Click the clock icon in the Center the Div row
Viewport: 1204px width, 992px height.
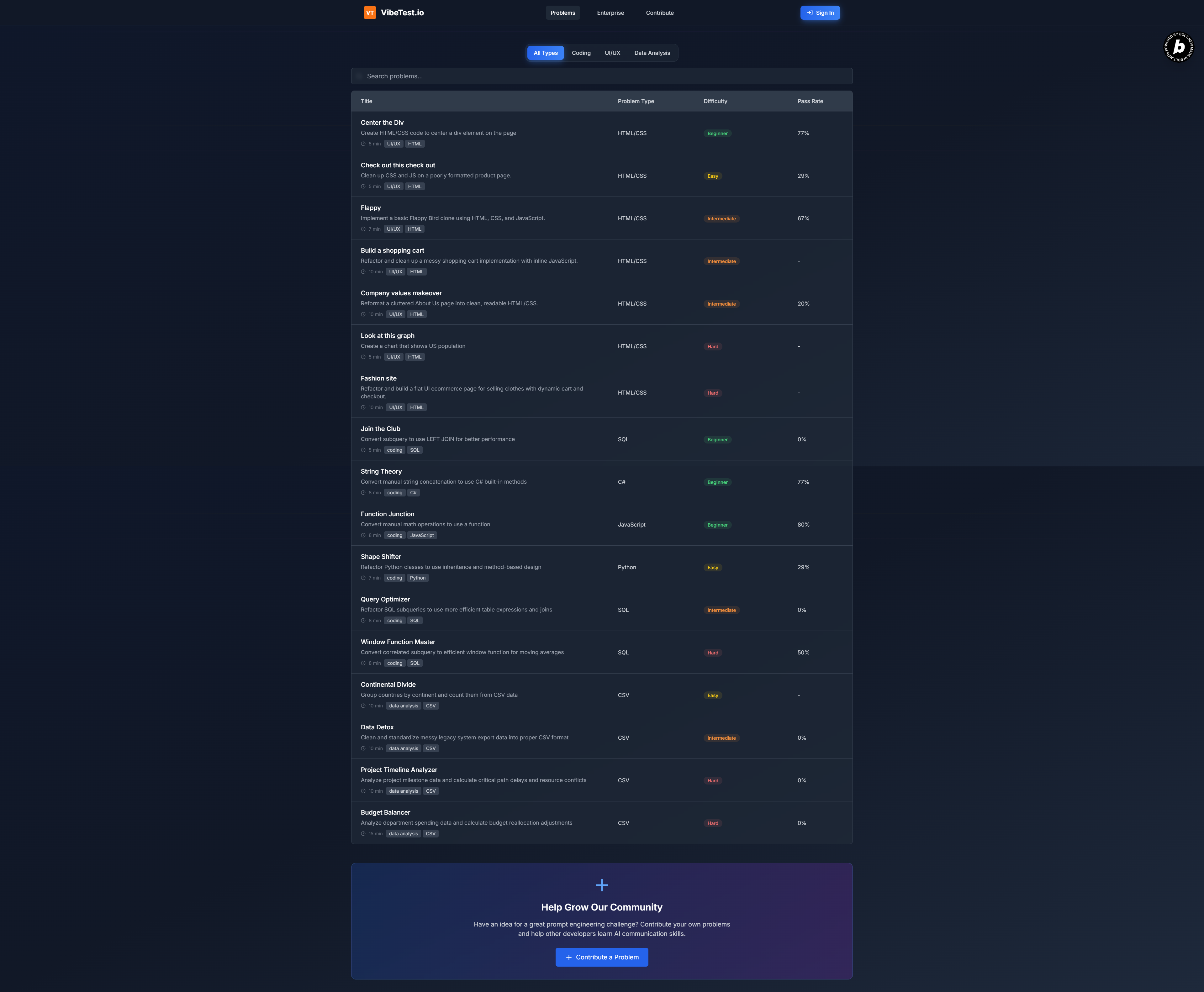(x=363, y=144)
